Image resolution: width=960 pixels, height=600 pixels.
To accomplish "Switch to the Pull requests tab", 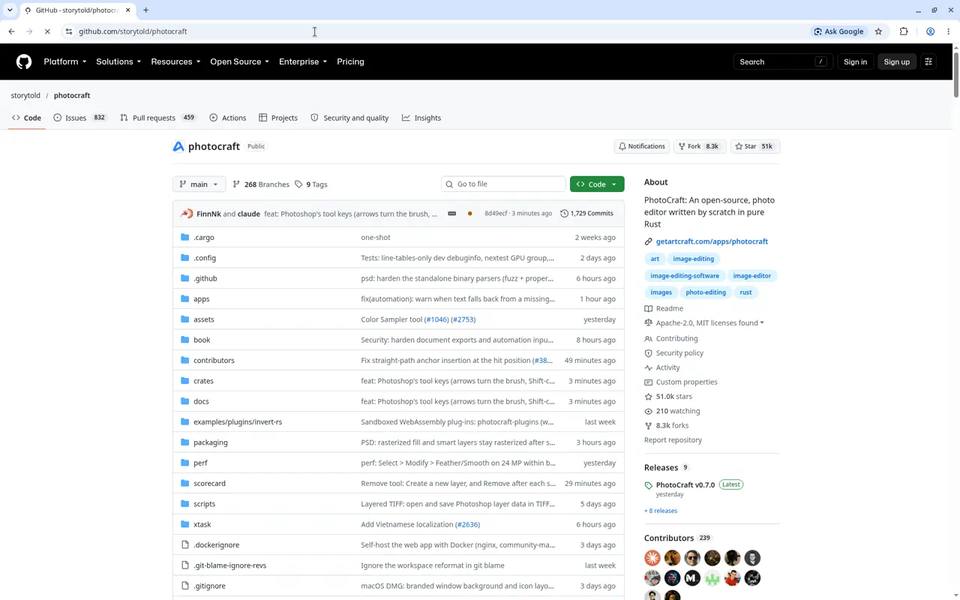I will (158, 118).
